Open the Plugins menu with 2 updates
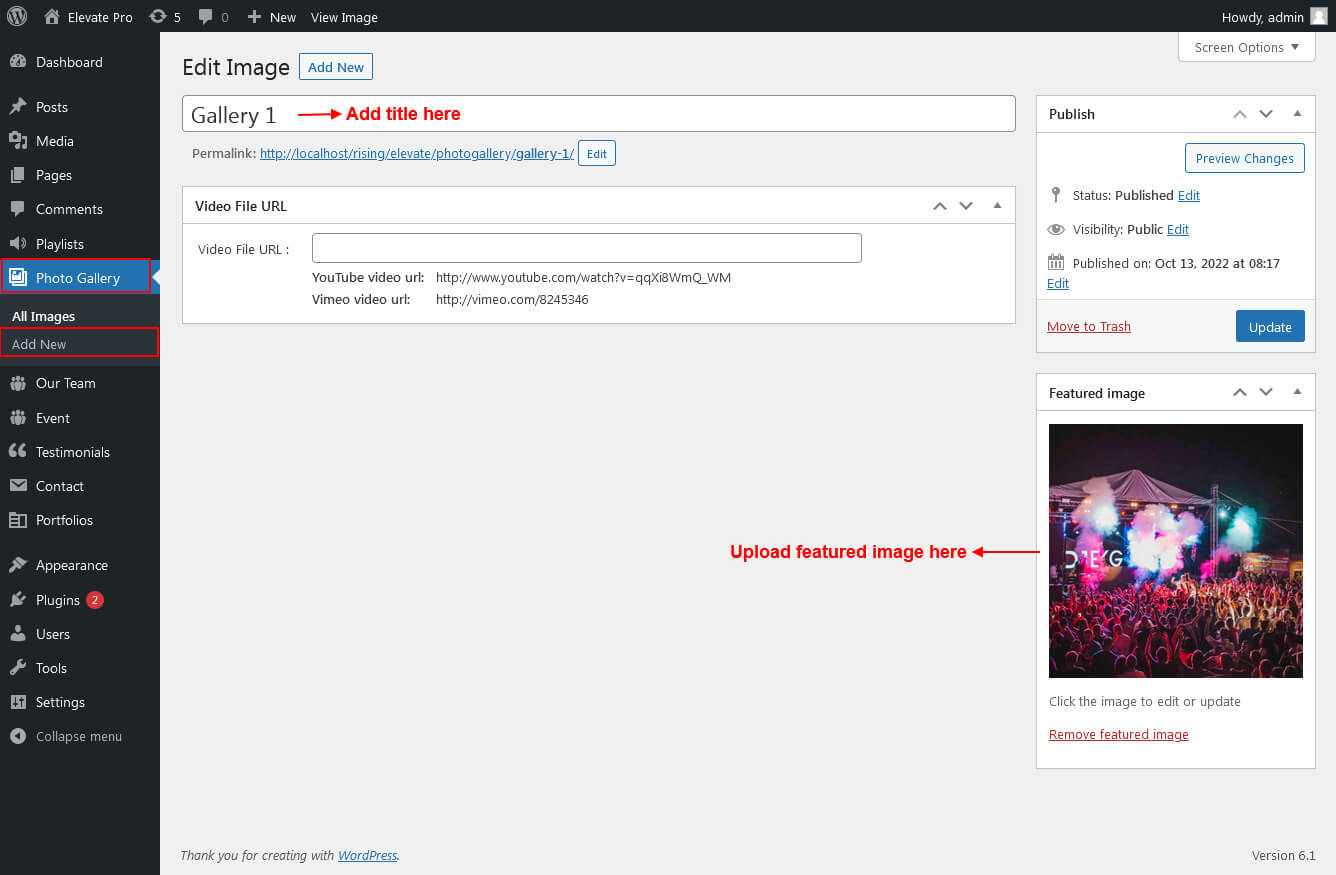 [58, 600]
